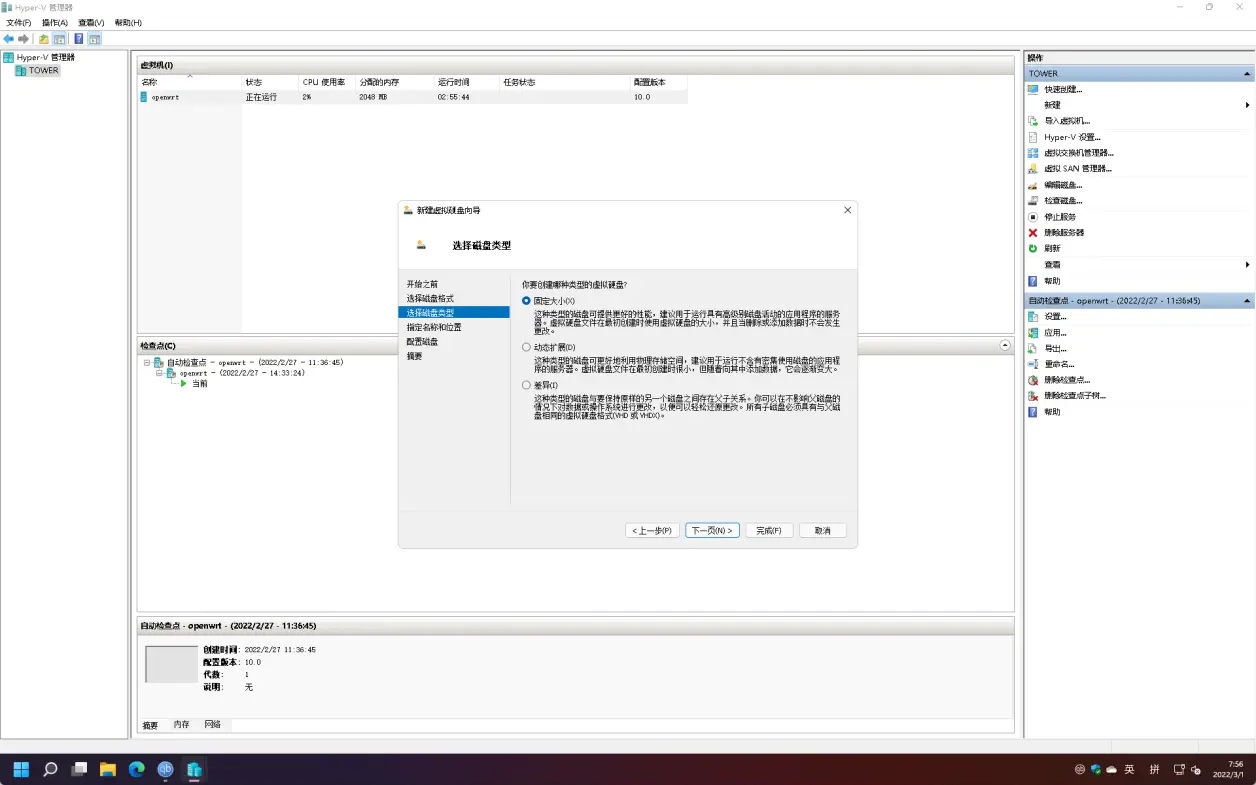Viewport: 1256px width, 785px height.
Task: Switch to the 内存 tab
Action: click(181, 724)
